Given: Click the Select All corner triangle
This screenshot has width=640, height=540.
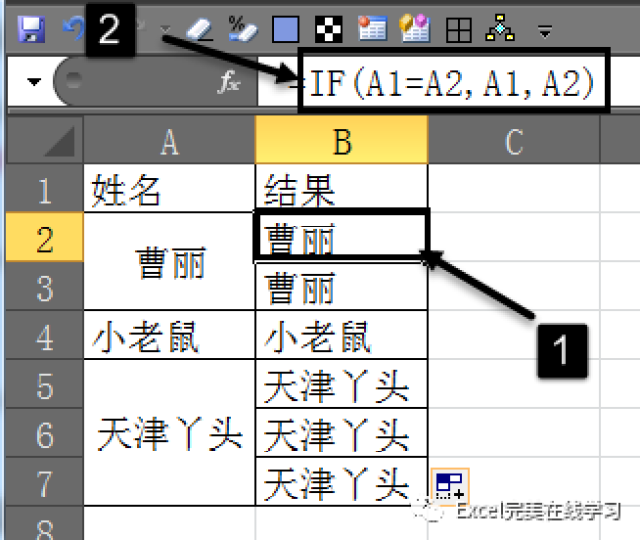Looking at the screenshot, I should click(x=44, y=140).
